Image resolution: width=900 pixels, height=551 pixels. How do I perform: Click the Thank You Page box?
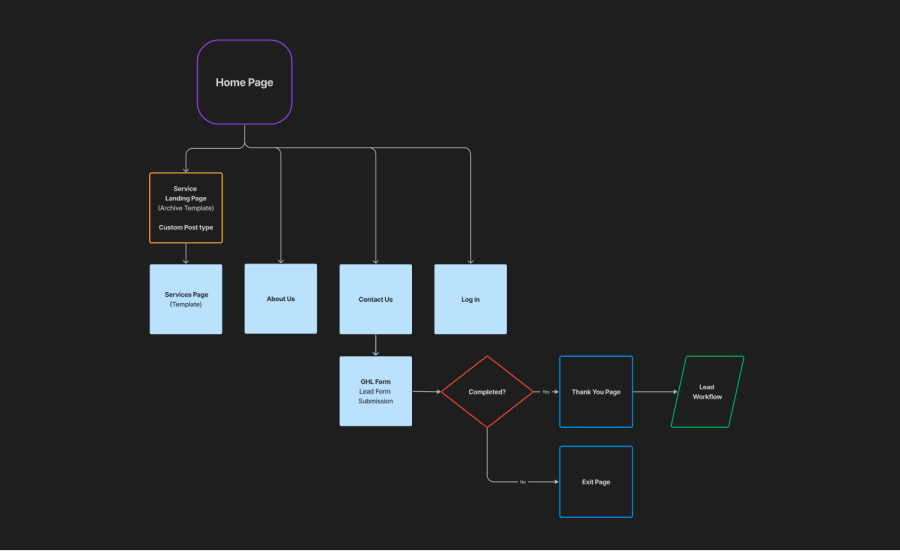[596, 391]
